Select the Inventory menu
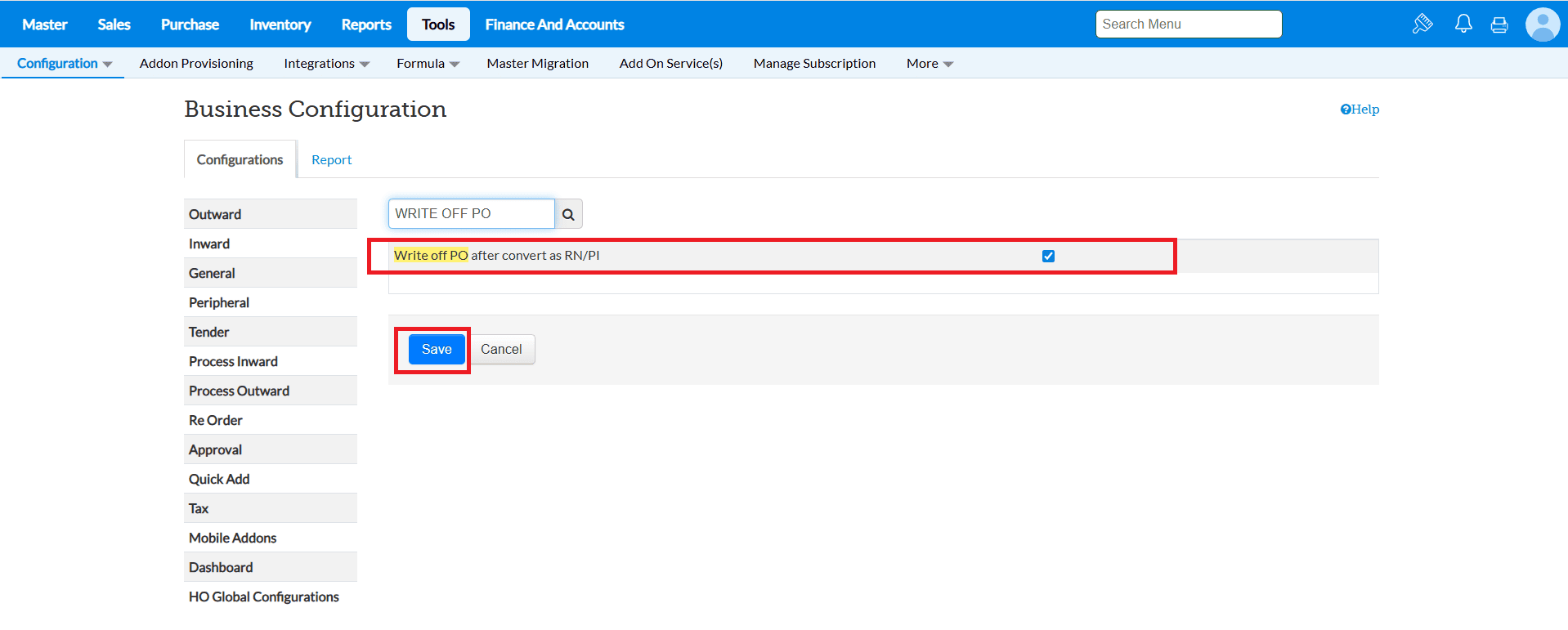This screenshot has width=1568, height=630. click(280, 25)
